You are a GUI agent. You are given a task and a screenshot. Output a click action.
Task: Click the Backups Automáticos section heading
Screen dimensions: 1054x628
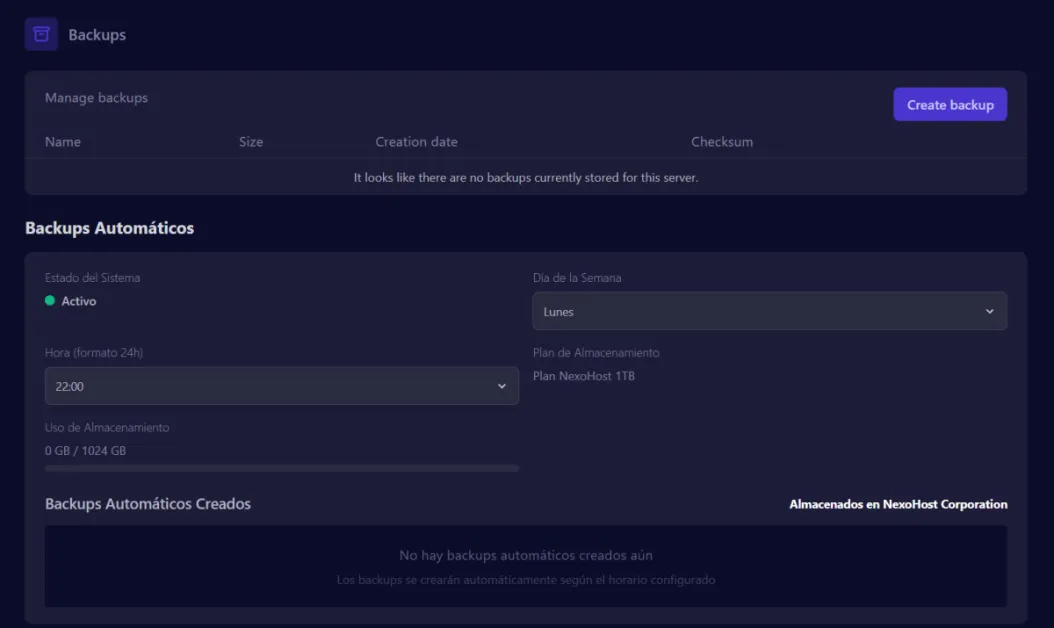[x=109, y=228]
